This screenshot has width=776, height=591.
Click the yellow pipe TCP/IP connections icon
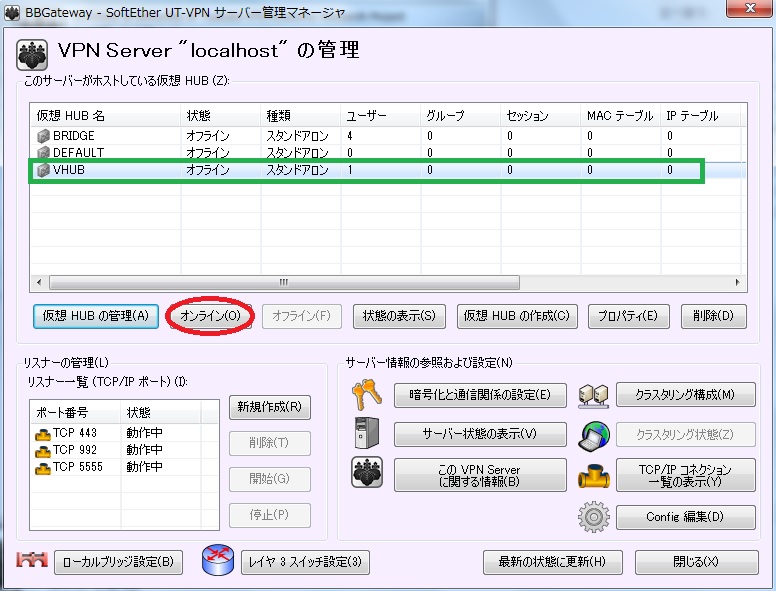[594, 476]
